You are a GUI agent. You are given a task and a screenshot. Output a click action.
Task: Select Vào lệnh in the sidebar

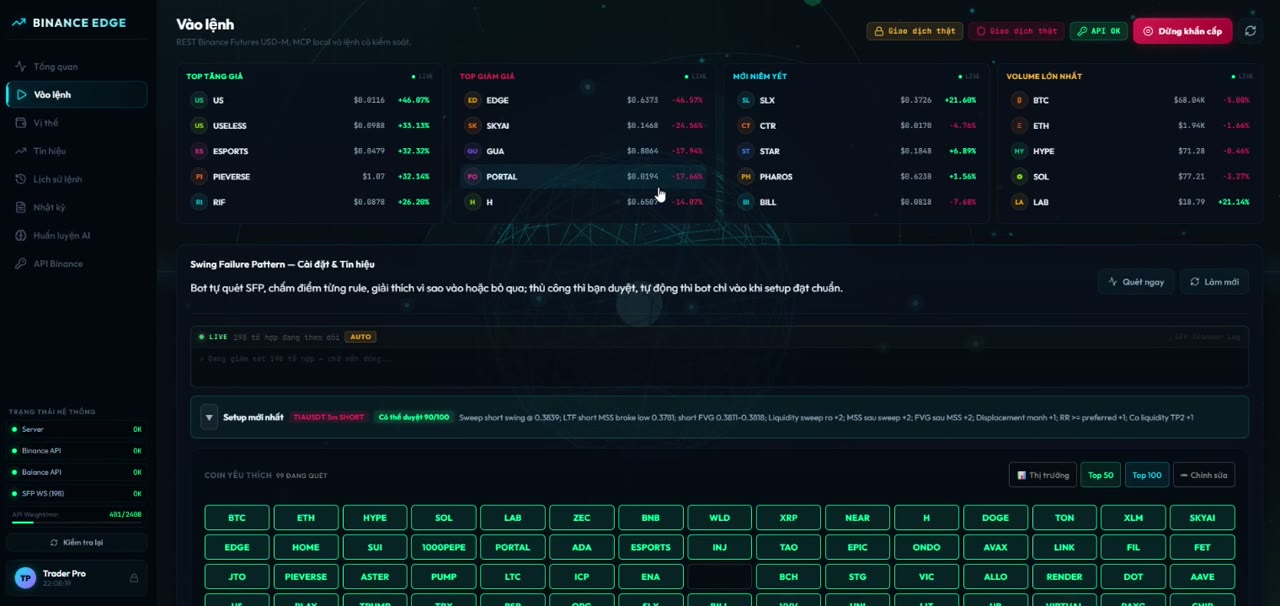pos(77,95)
